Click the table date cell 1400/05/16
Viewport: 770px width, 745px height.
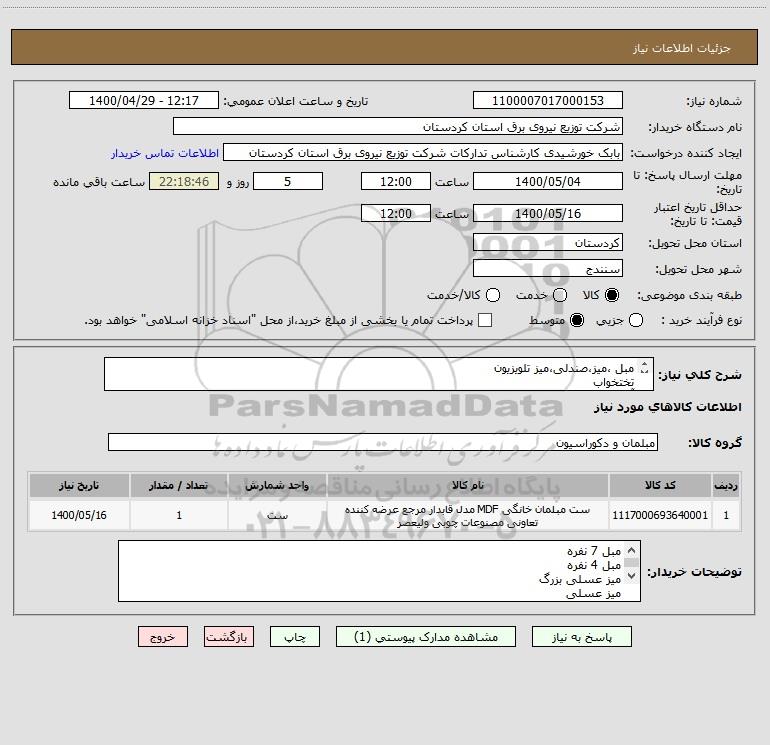79,515
